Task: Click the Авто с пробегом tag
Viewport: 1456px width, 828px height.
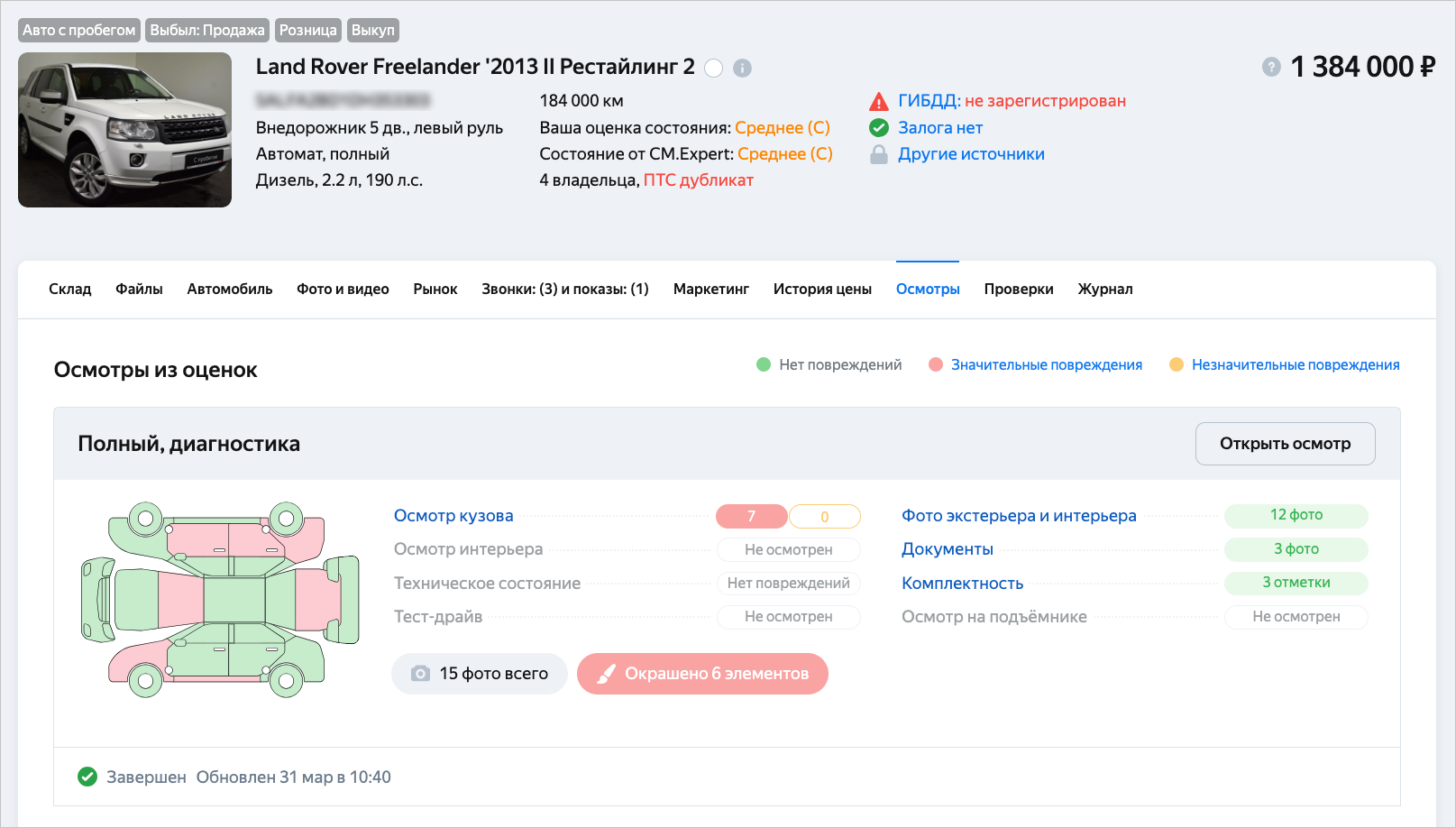Action: point(79,30)
